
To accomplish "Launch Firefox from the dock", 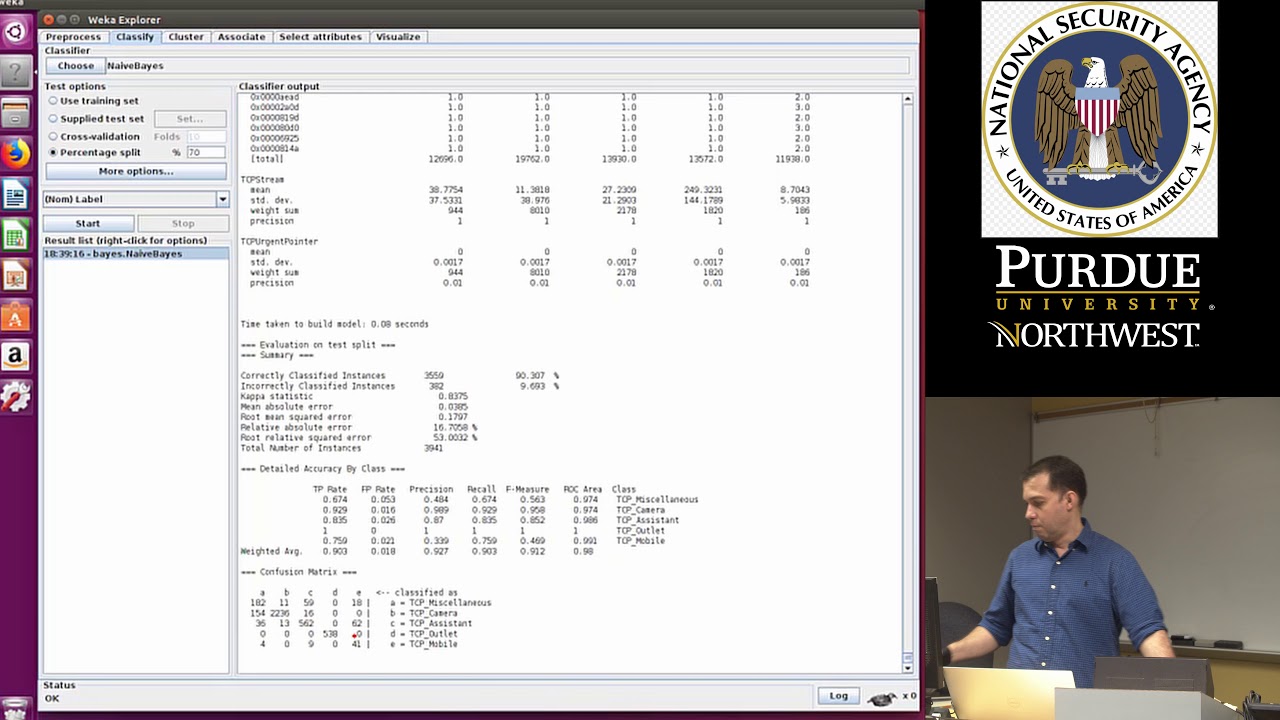I will pyautogui.click(x=15, y=153).
